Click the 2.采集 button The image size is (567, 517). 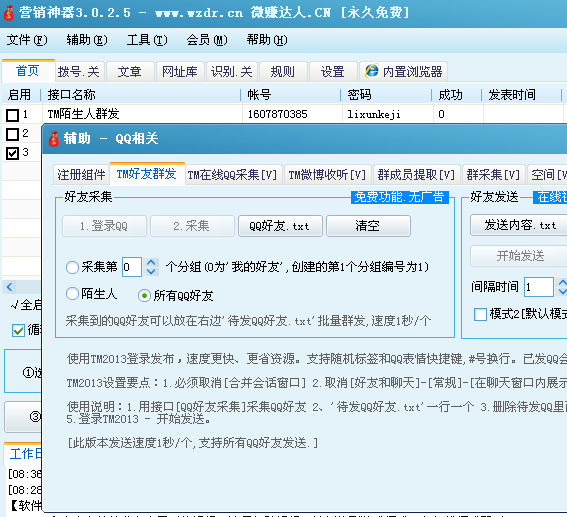(x=192, y=226)
